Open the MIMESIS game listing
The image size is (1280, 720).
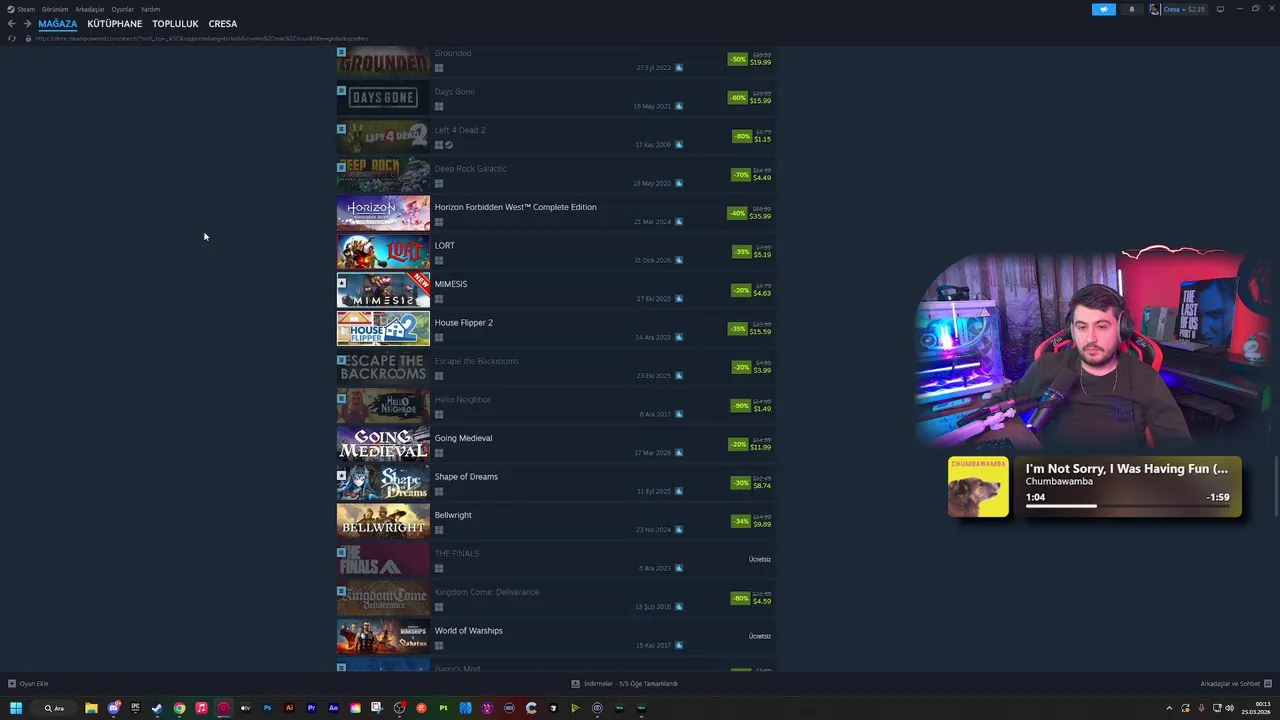click(x=556, y=290)
